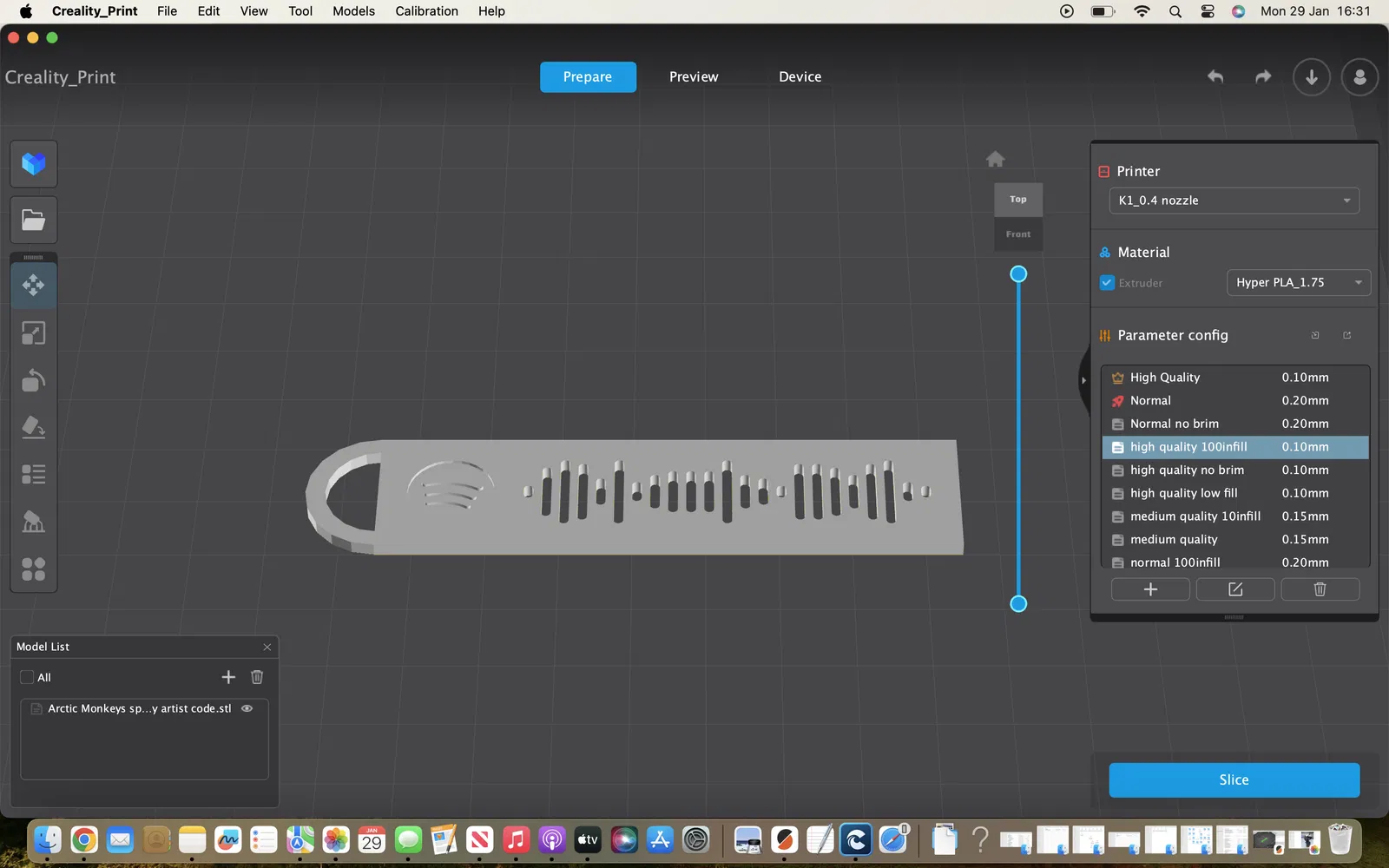
Task: Click the export icon beside Parameter config
Action: [x=1347, y=335]
